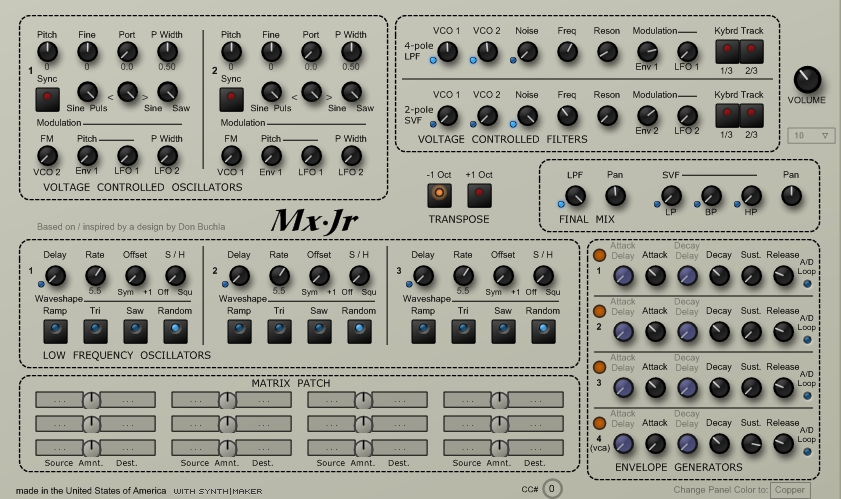Click the 2-pole SVF Env 2 modulation knob
Viewport: 841px width, 499px height.
[647, 116]
